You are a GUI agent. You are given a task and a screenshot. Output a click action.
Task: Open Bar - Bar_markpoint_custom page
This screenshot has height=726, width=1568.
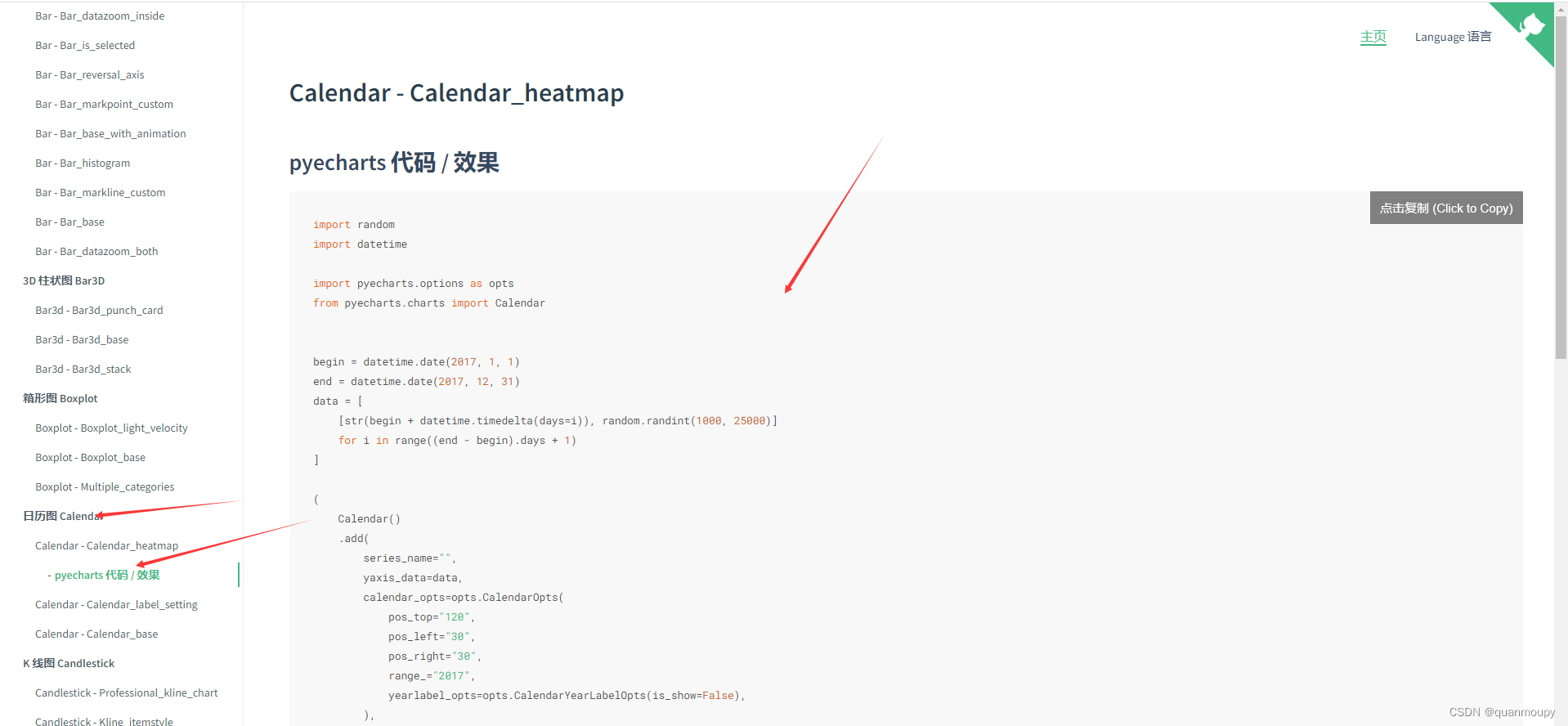point(104,104)
